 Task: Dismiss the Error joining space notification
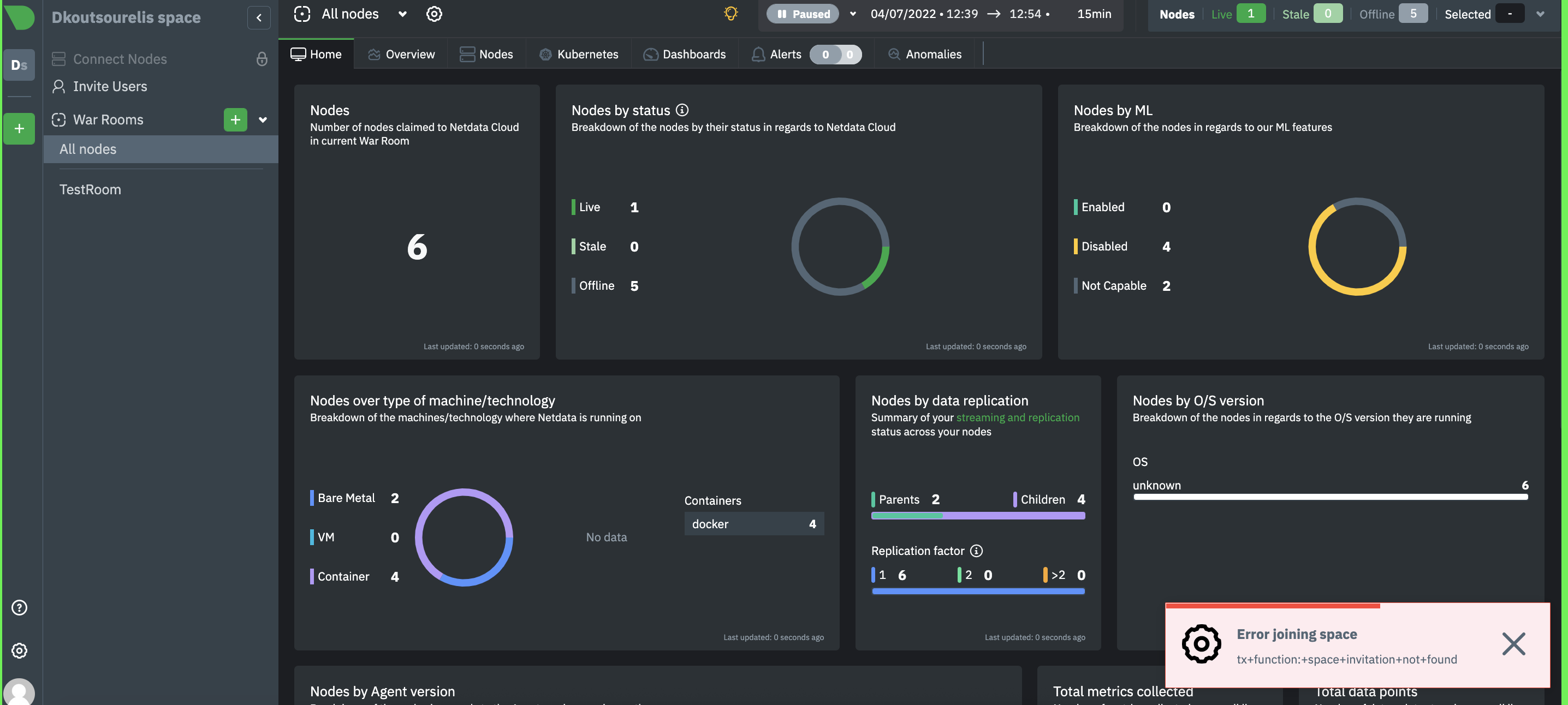pyautogui.click(x=1513, y=643)
